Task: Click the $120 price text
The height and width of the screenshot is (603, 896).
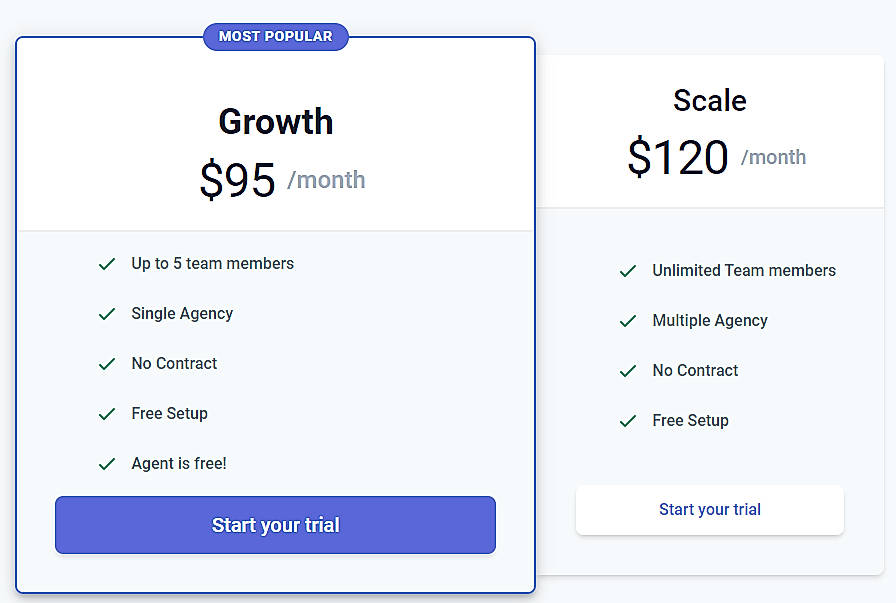Action: click(x=679, y=157)
